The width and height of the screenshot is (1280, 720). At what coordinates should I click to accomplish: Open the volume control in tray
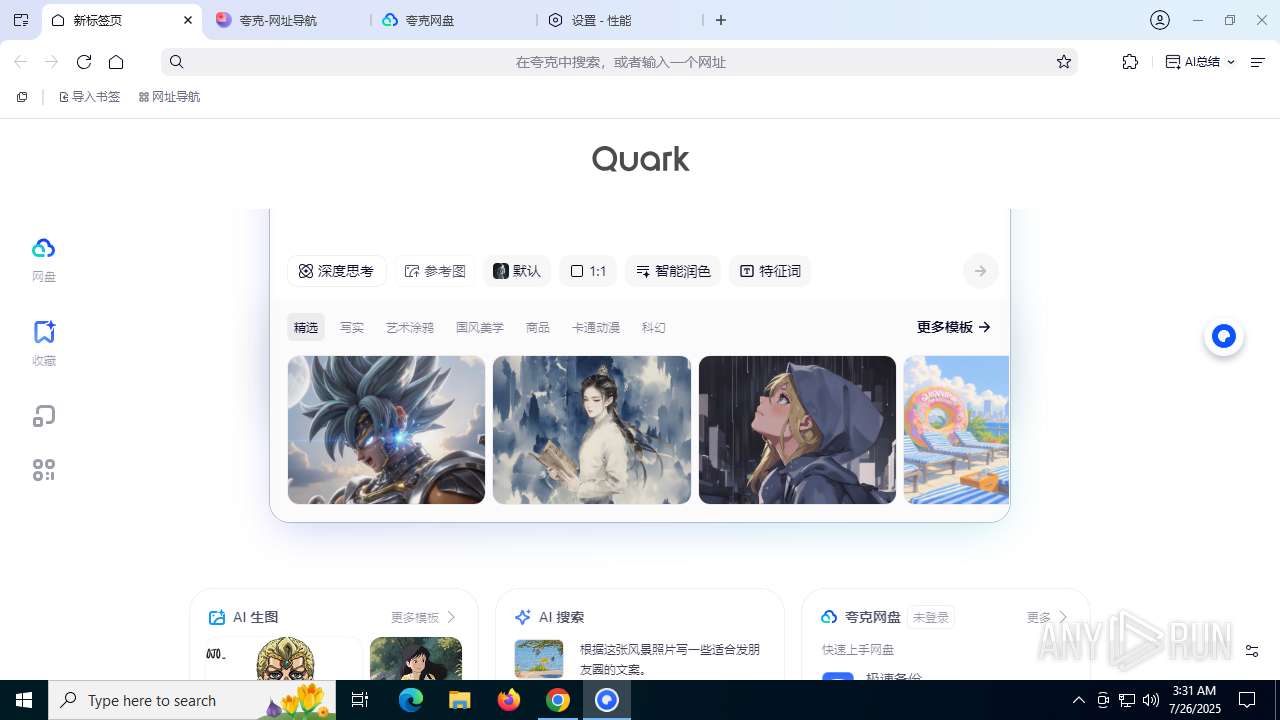(1150, 700)
